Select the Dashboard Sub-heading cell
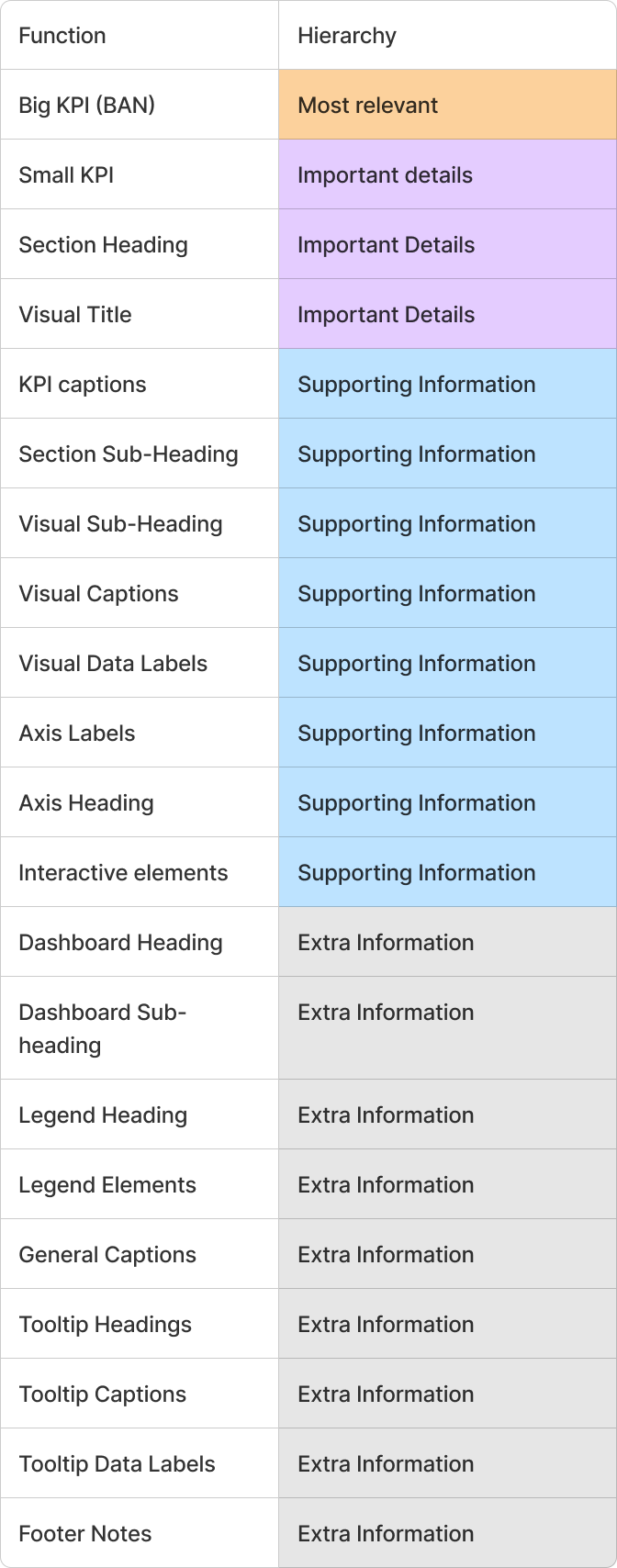Image resolution: width=617 pixels, height=1568 pixels. (x=140, y=1028)
